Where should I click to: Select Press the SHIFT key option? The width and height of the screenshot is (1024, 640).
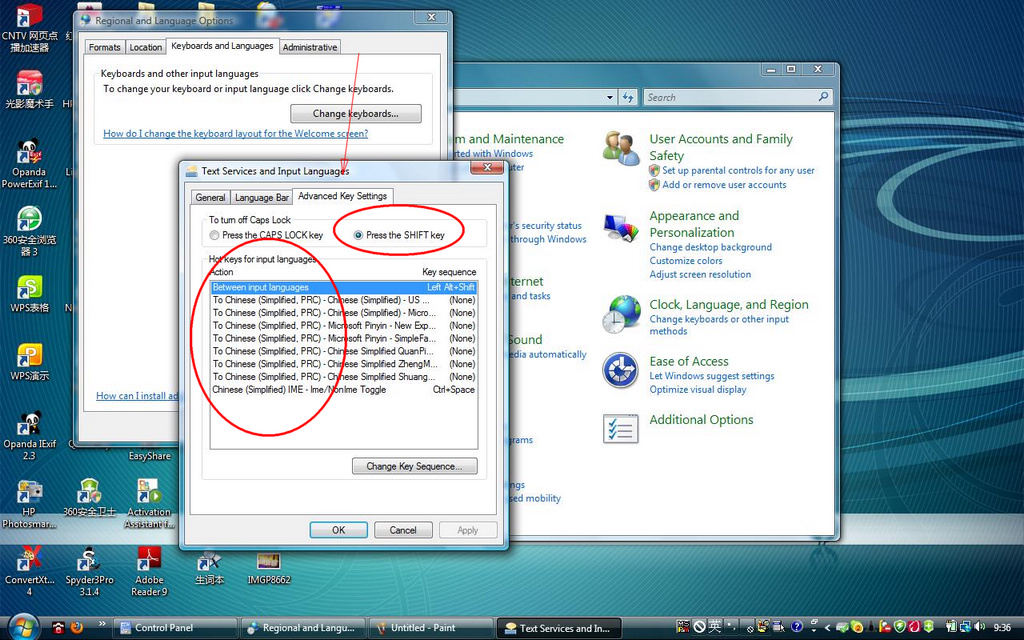pyautogui.click(x=358, y=235)
